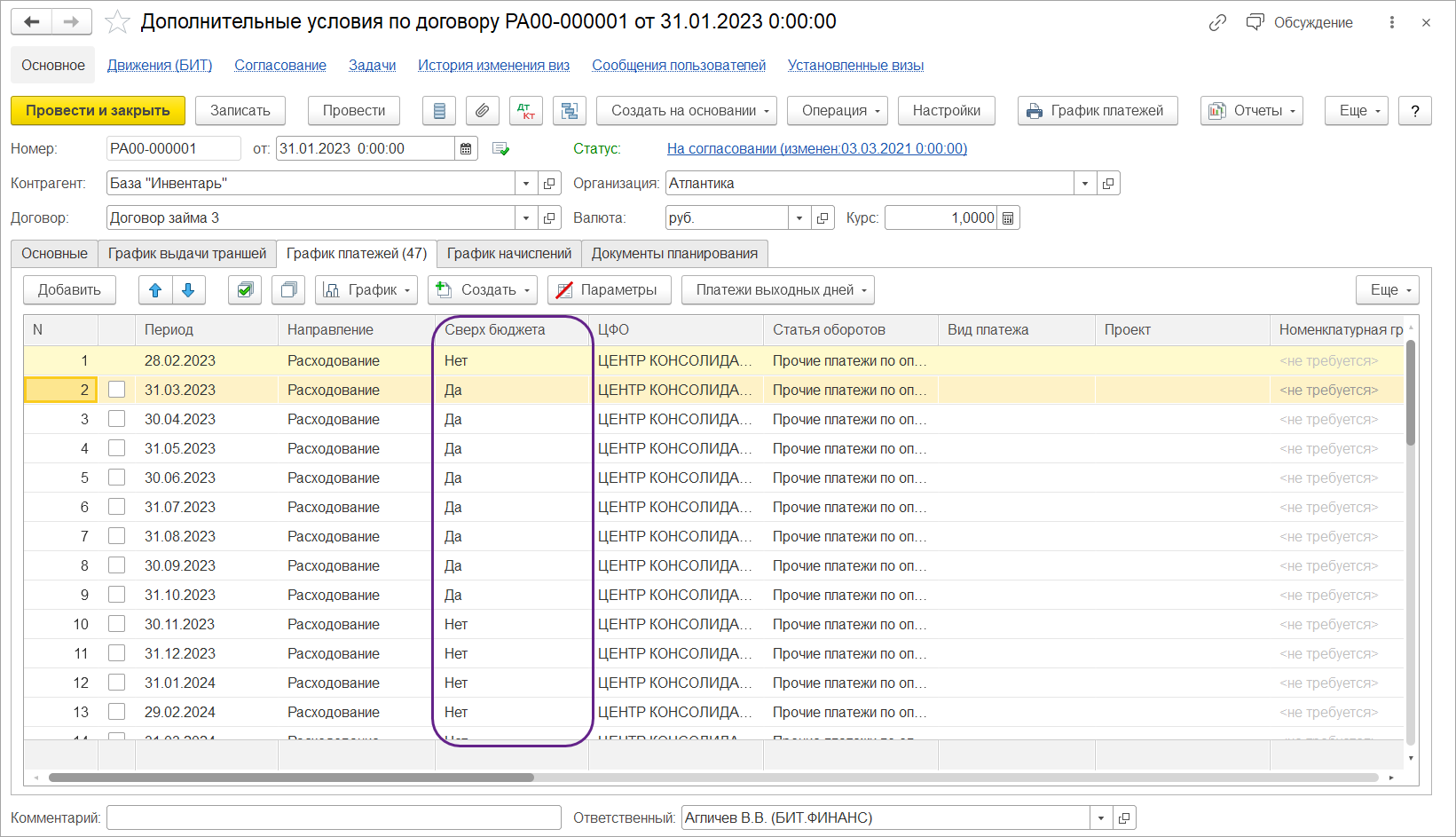Open the calendar picker for document date
The image size is (1456, 837).
(466, 149)
